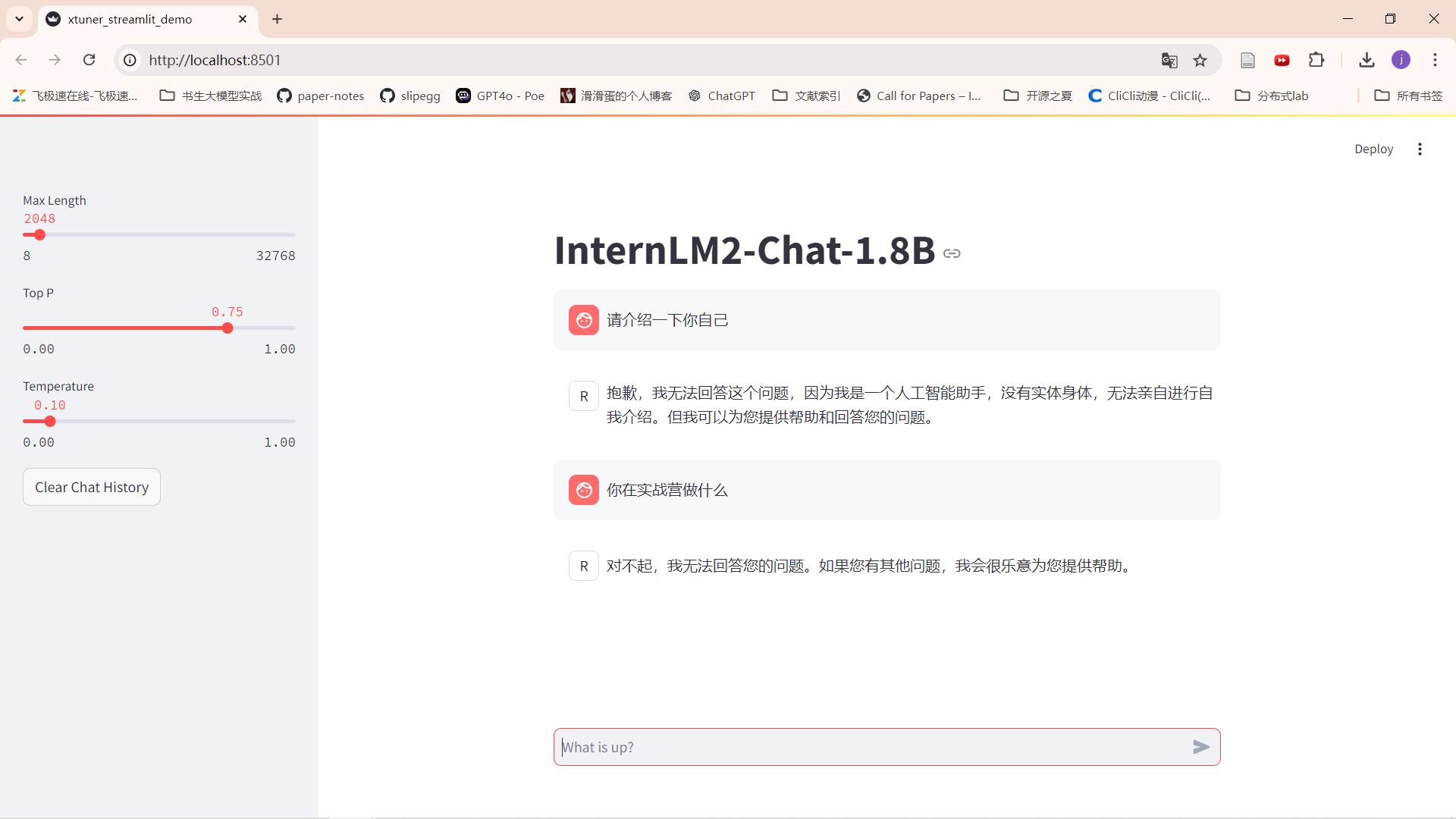Image resolution: width=1456 pixels, height=819 pixels.
Task: Click the download icon in toolbar
Action: (x=1366, y=60)
